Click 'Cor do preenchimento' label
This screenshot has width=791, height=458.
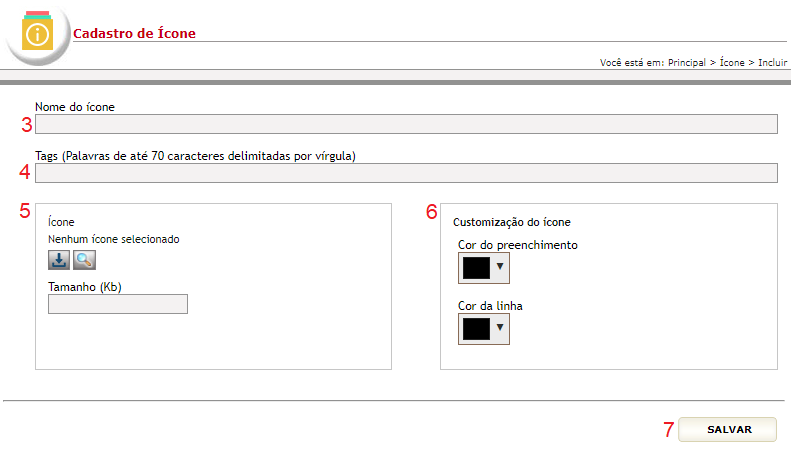tap(518, 245)
